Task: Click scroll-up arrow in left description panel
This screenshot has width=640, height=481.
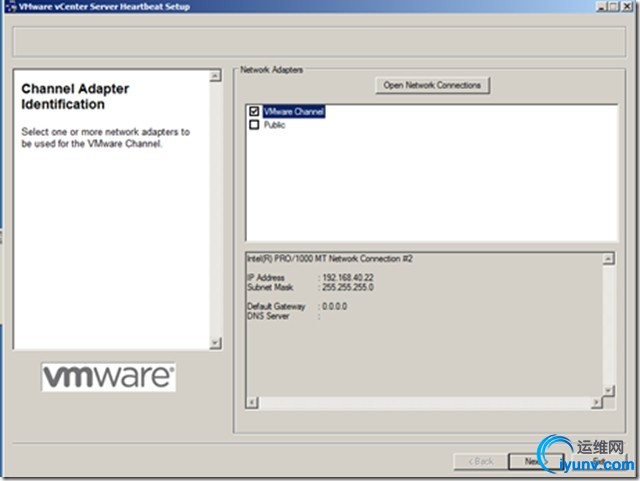Action: 216,76
